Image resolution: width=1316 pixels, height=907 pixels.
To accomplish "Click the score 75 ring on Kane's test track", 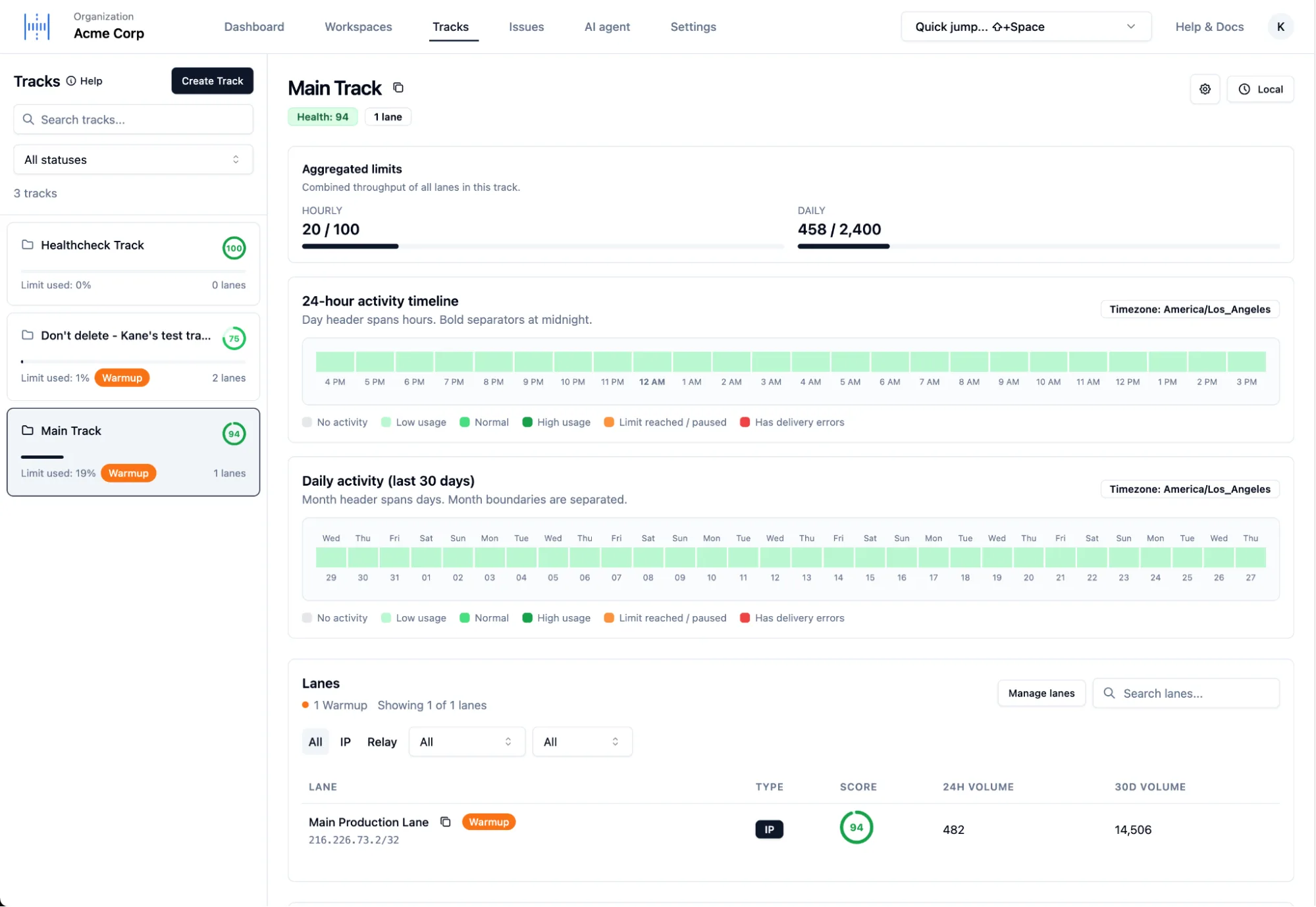I will point(234,338).
